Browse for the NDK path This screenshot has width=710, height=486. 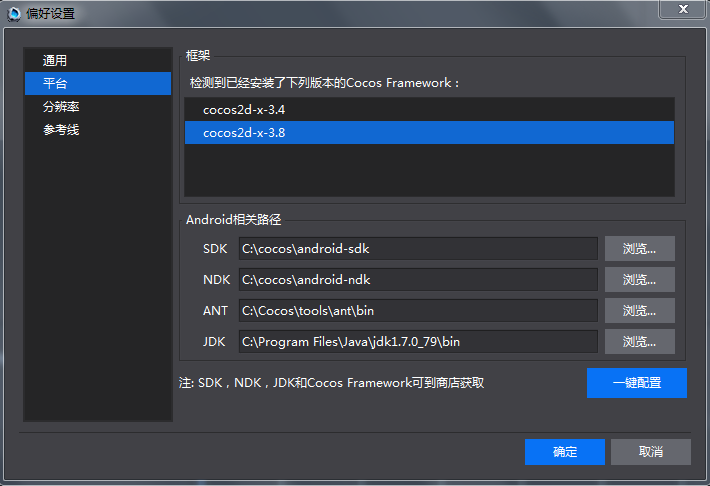click(x=639, y=279)
